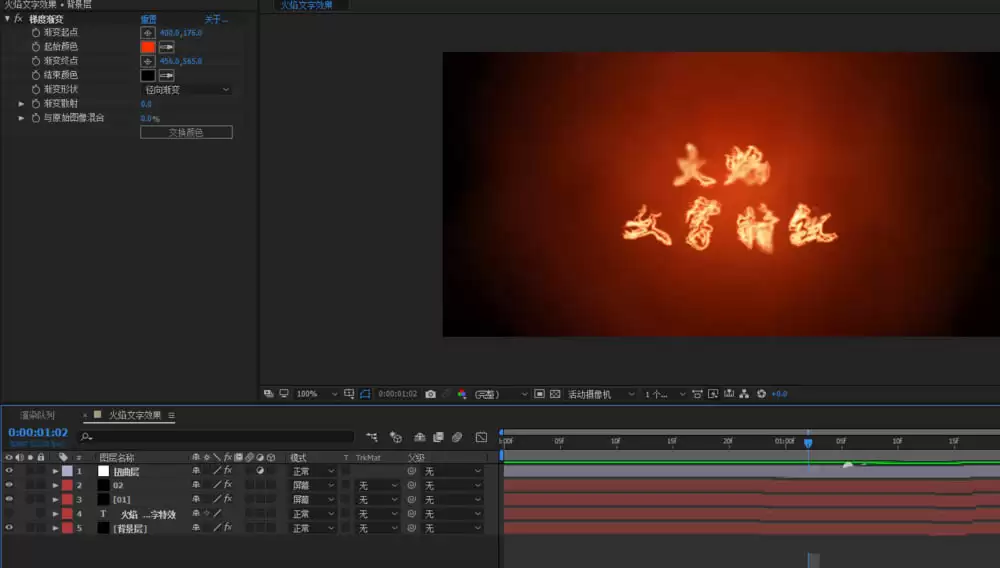The height and width of the screenshot is (568, 1000).
Task: Toggle stopwatch for 渐变散射
Action: click(x=36, y=104)
